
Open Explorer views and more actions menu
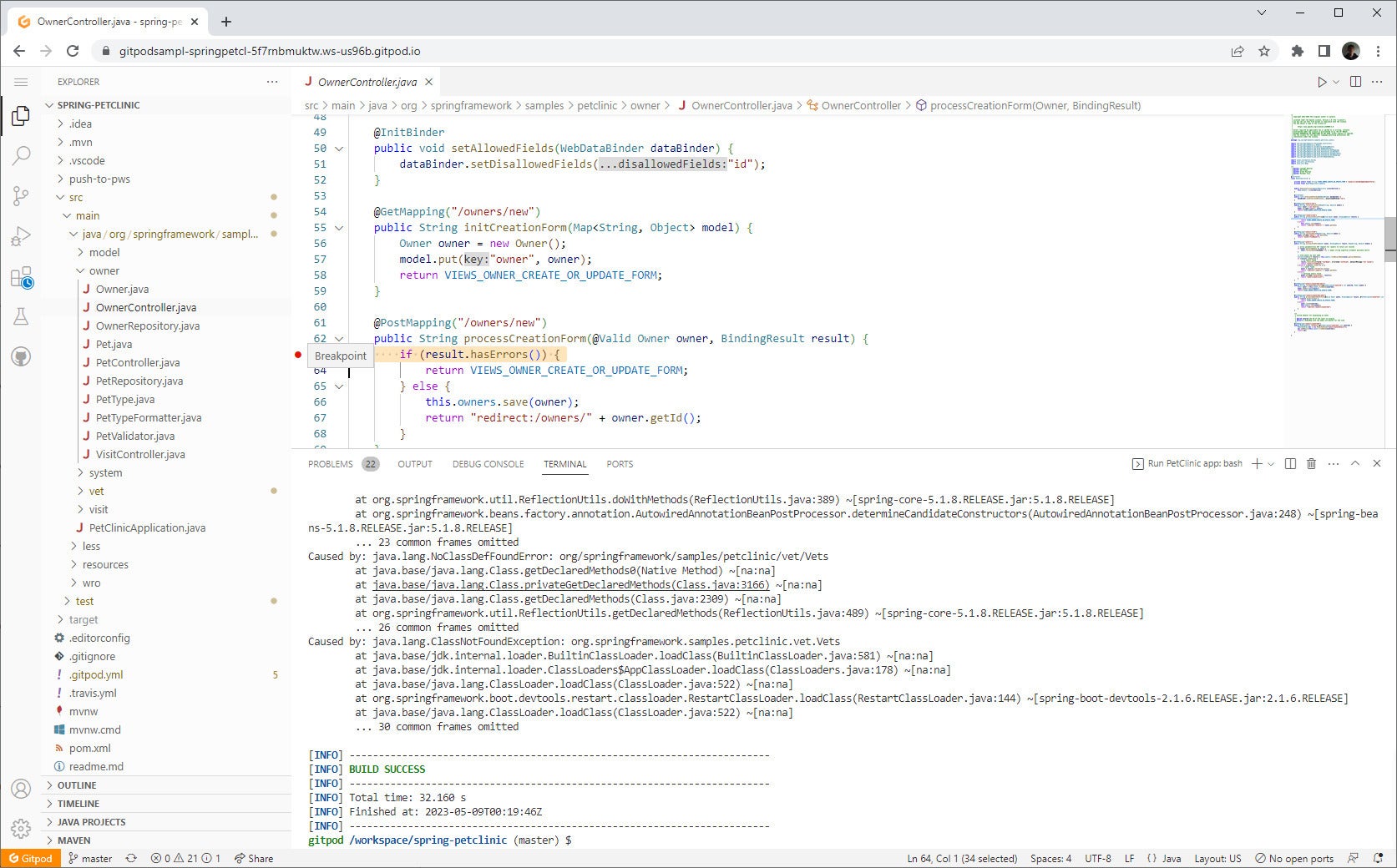pos(272,82)
